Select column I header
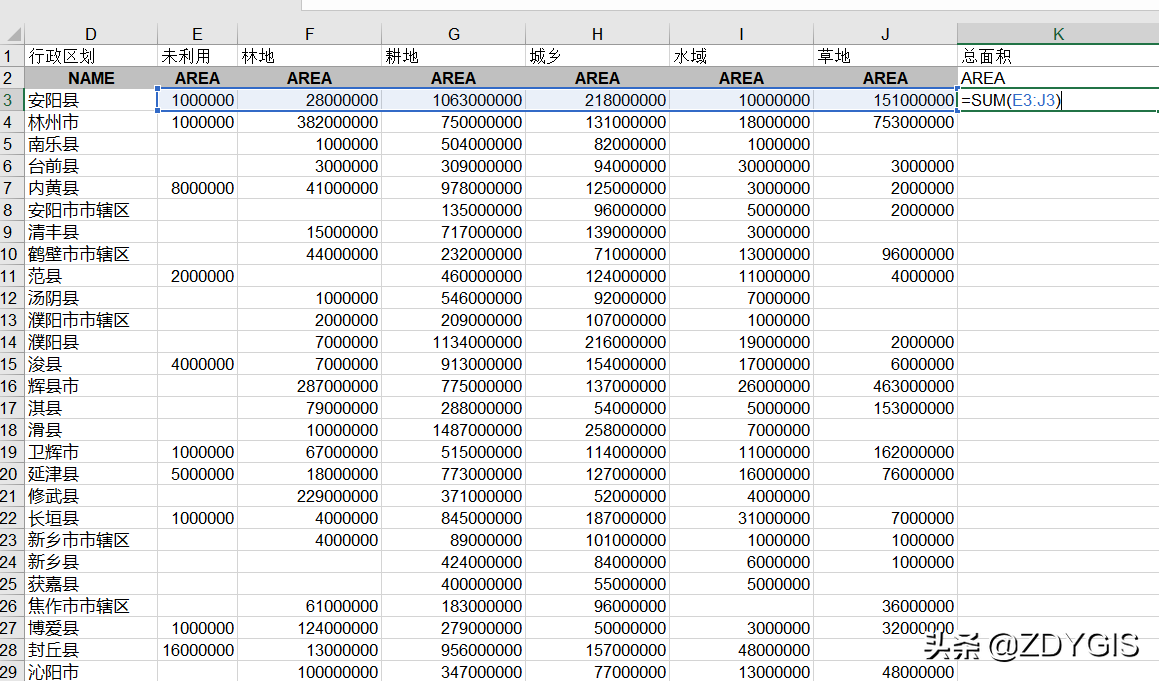 (x=741, y=34)
